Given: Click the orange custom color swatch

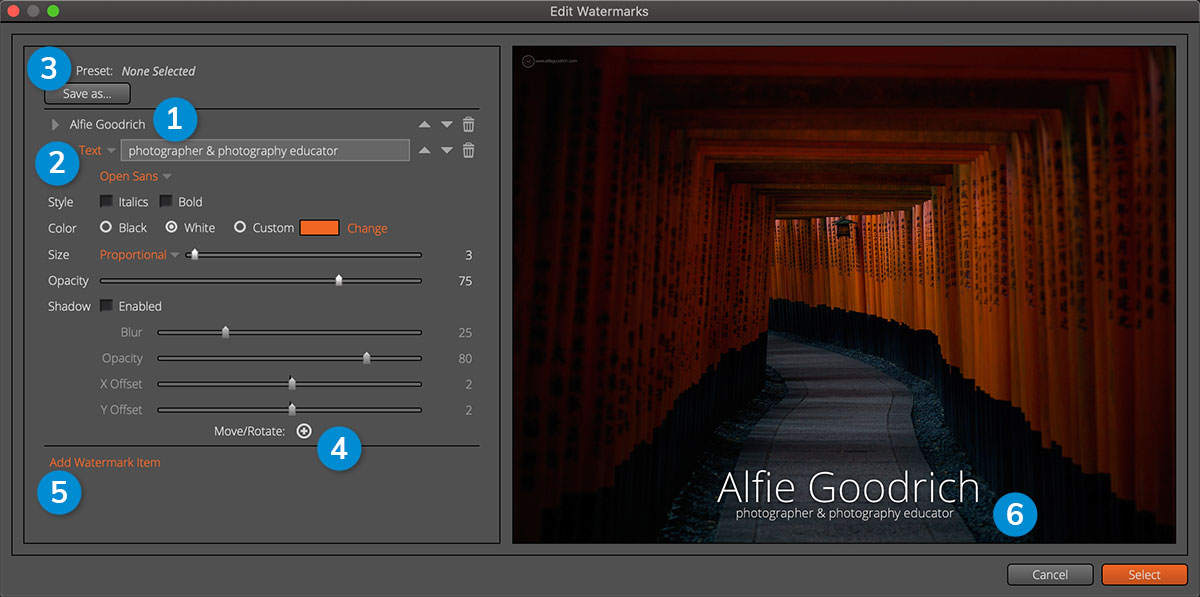Looking at the screenshot, I should pyautogui.click(x=319, y=228).
